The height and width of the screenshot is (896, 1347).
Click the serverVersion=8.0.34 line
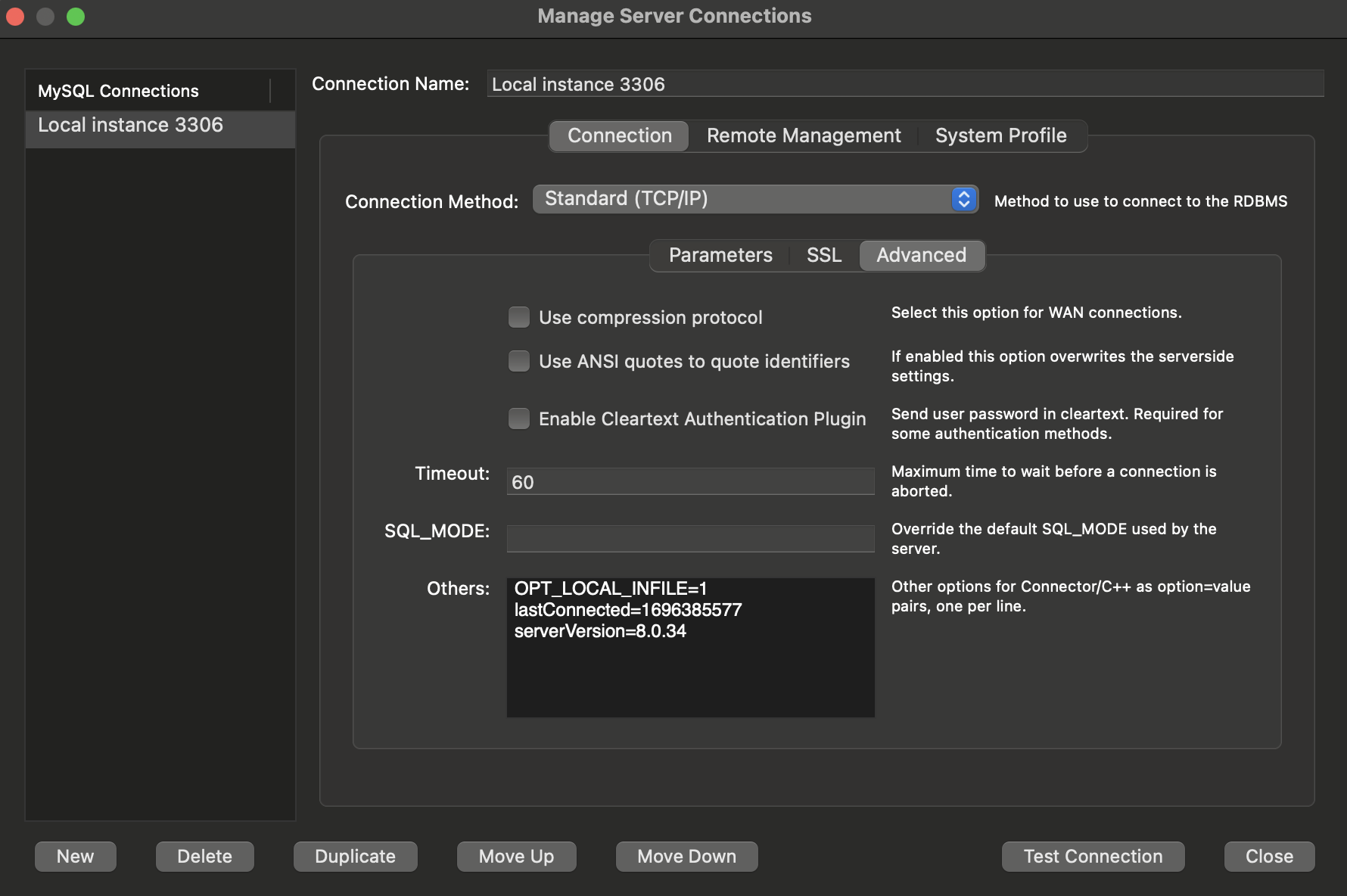(x=600, y=630)
